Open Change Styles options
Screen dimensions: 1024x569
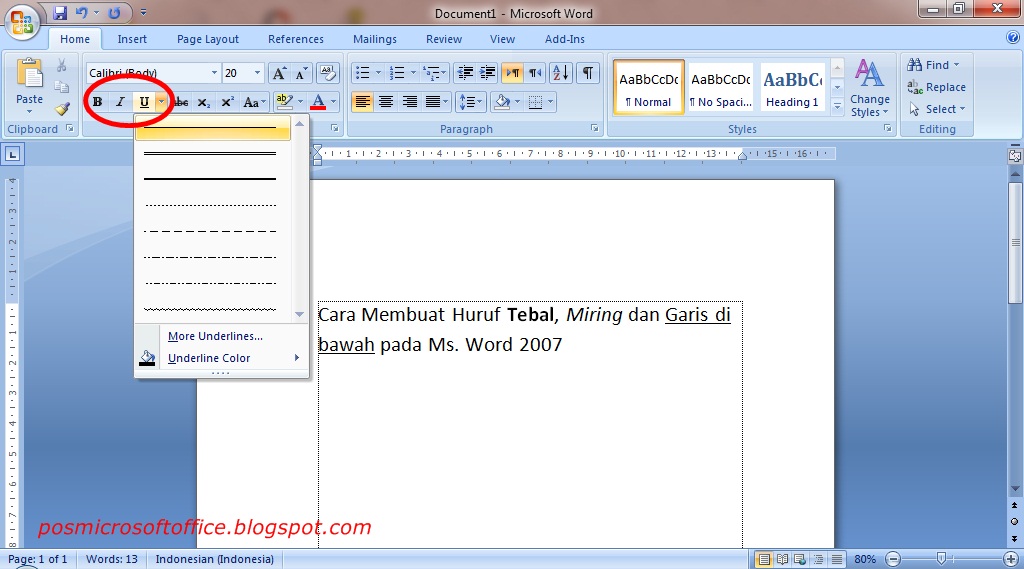pos(869,88)
